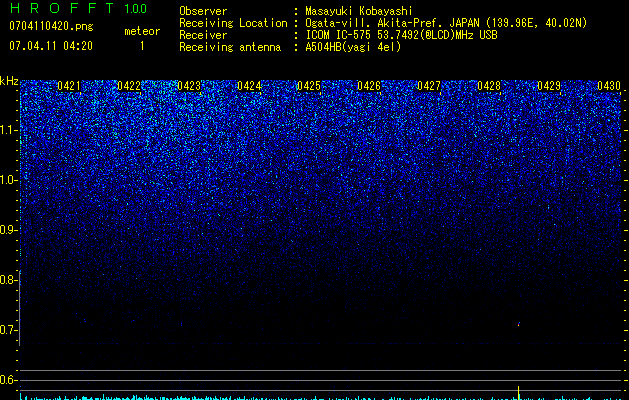Click the 1.1 kHz frequency tick label
The image size is (629, 400).
coord(8,130)
